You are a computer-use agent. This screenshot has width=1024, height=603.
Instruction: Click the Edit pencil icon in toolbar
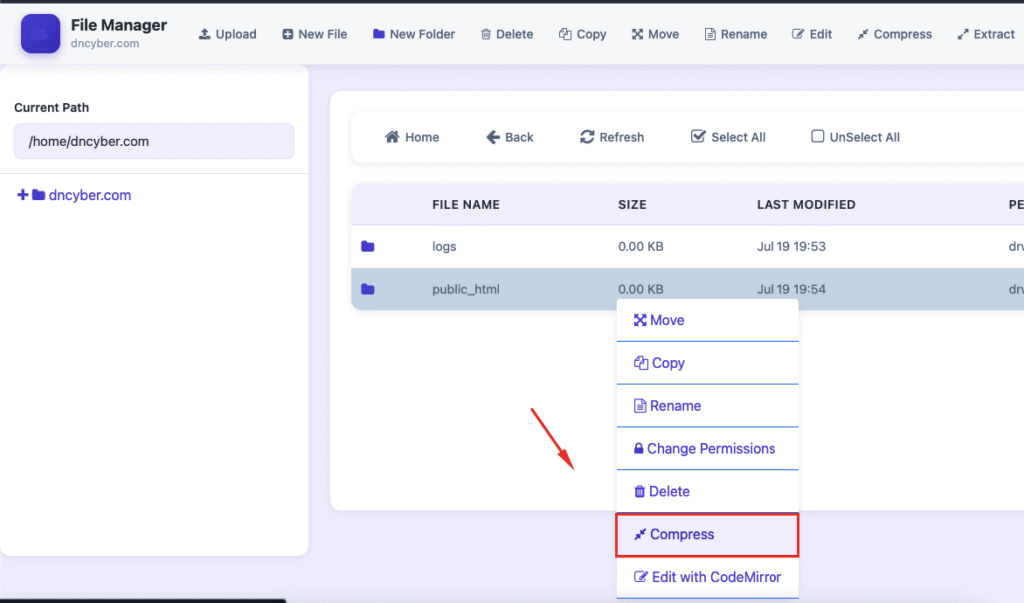point(797,34)
